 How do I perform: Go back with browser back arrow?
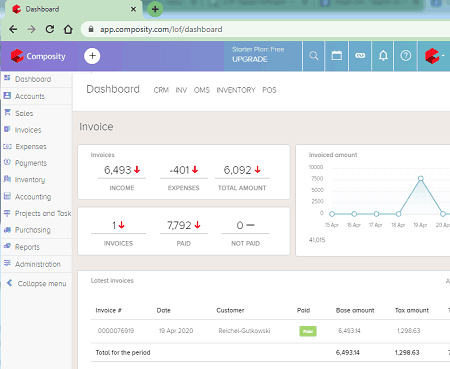click(13, 29)
